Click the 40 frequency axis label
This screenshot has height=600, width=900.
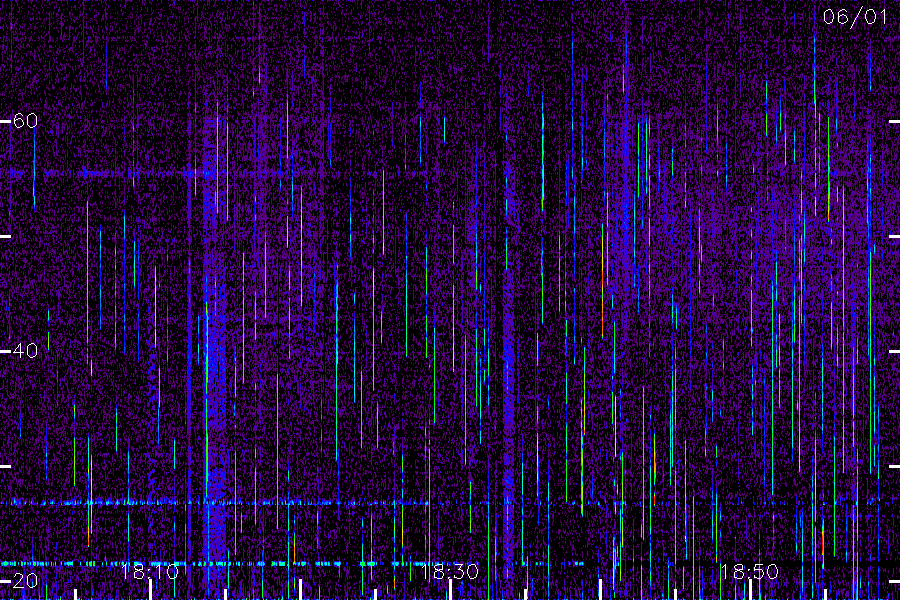(25, 350)
